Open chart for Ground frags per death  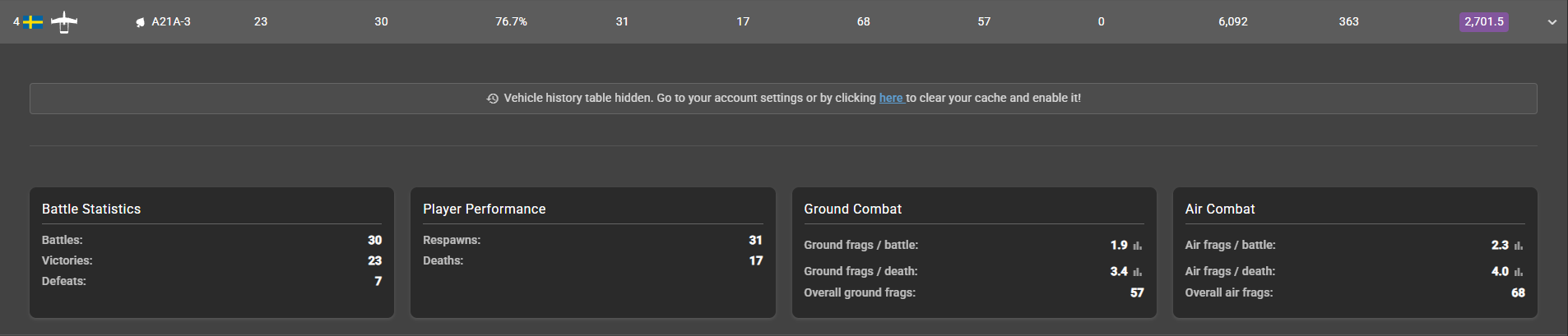pyautogui.click(x=1138, y=272)
